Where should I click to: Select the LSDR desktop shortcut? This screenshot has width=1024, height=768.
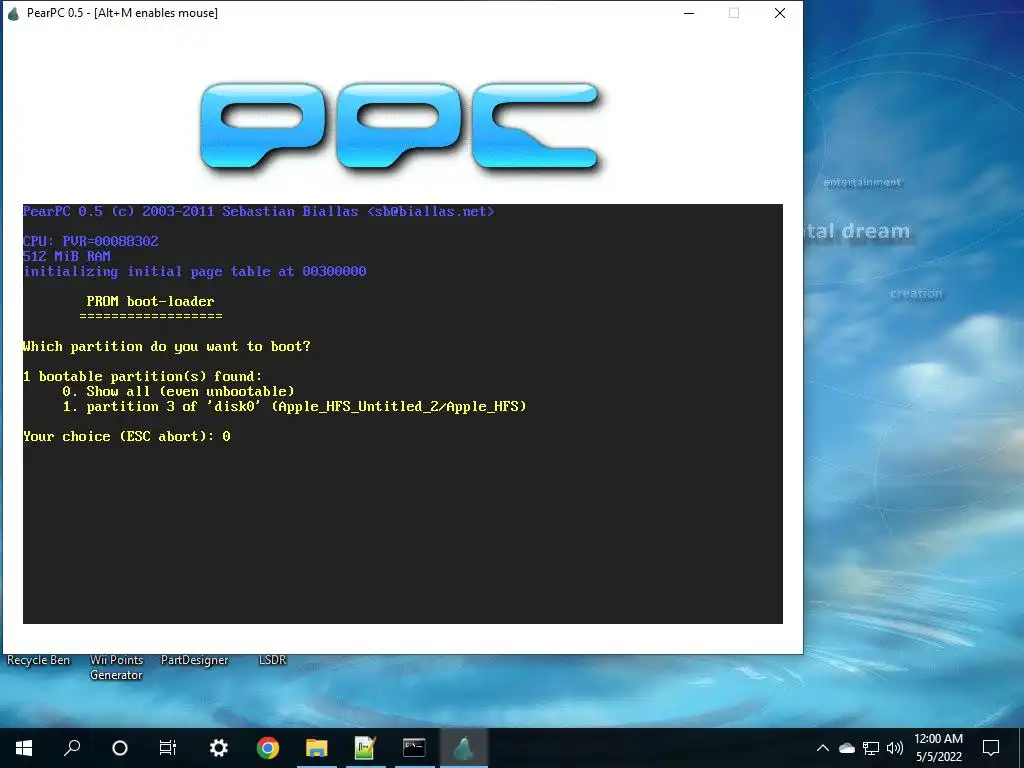point(273,660)
